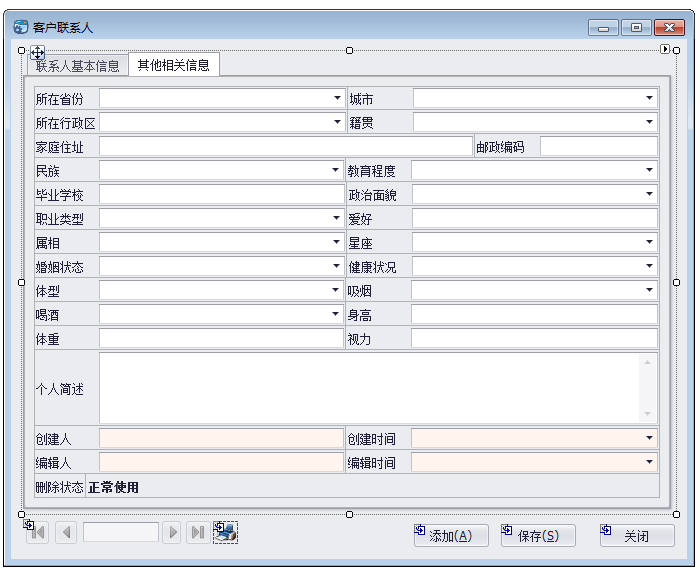This screenshot has width=700, height=572.
Task: Open the 城市 dropdown list
Action: pyautogui.click(x=649, y=98)
